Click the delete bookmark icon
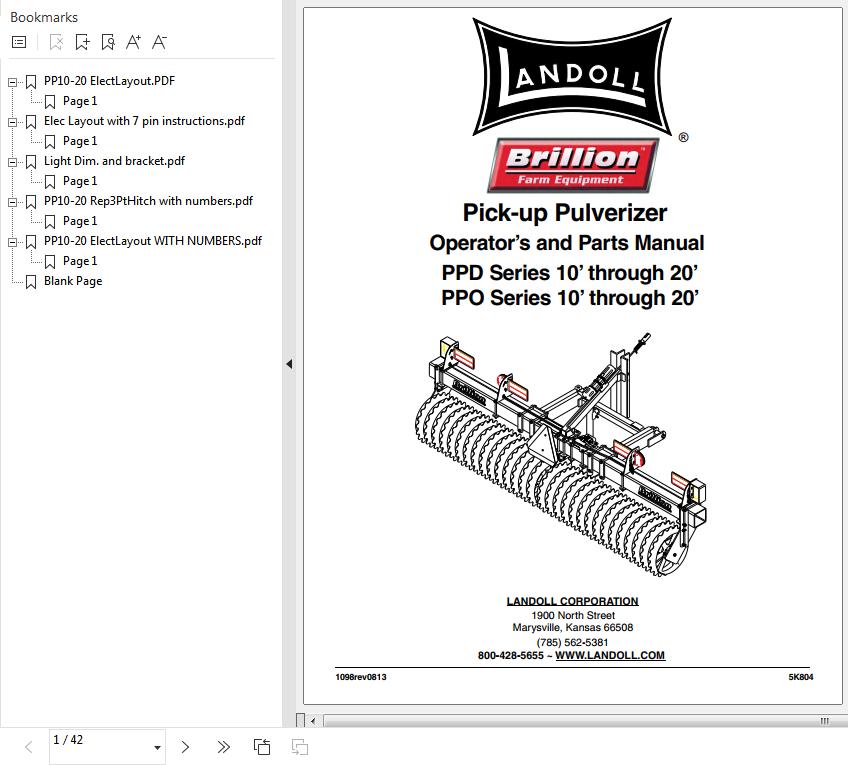848x765 pixels. 56,42
